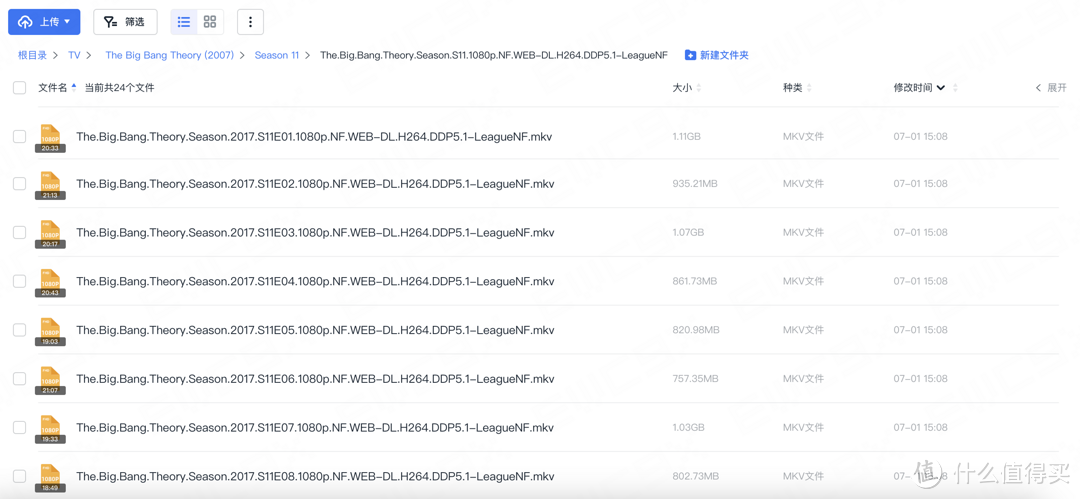Viewport: 1080px width, 499px height.
Task: Check the box for S11E08 file
Action: [19, 476]
